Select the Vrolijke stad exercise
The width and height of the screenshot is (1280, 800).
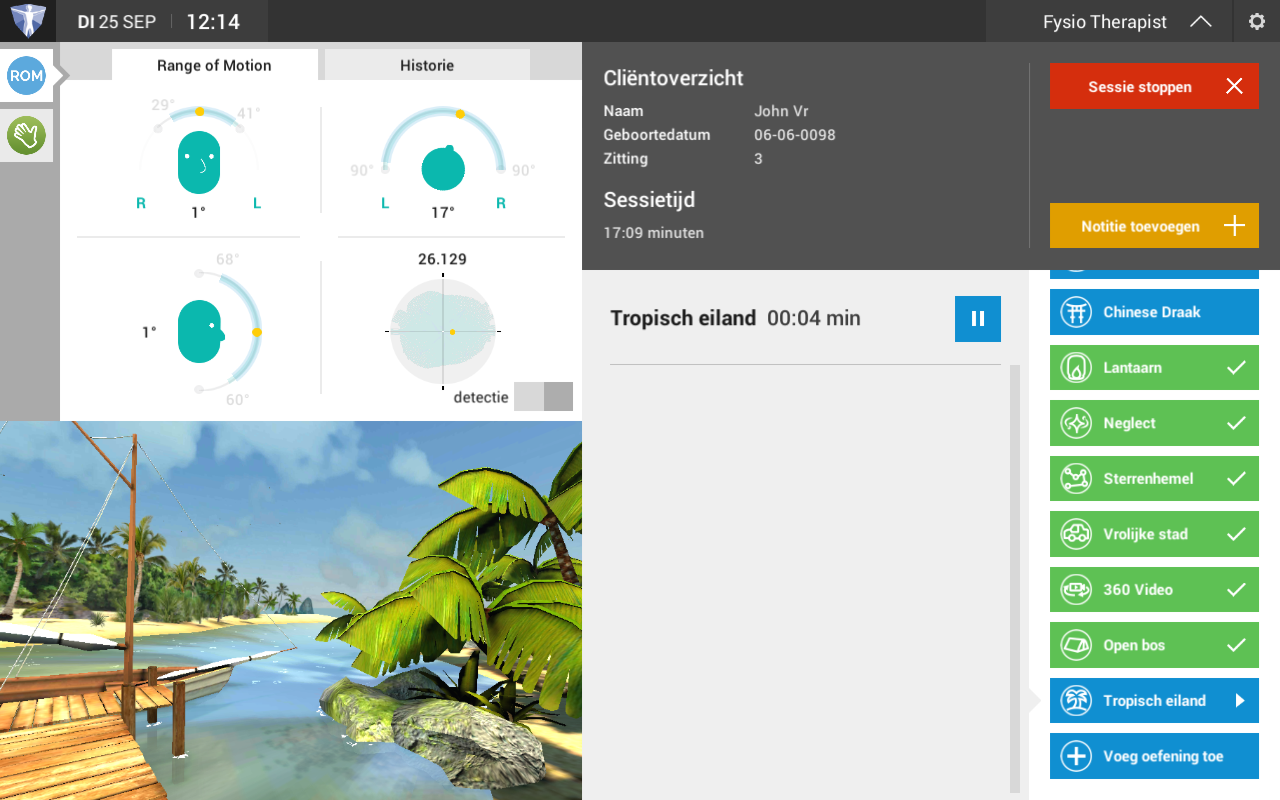point(1154,534)
